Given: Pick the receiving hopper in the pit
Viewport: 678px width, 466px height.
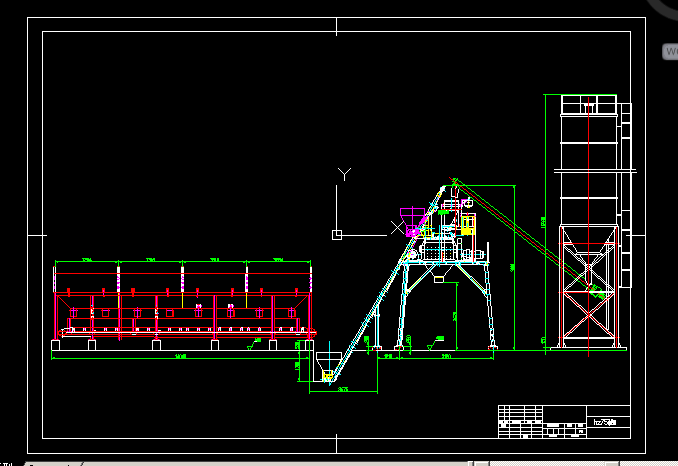Looking at the screenshot, I should (x=329, y=366).
